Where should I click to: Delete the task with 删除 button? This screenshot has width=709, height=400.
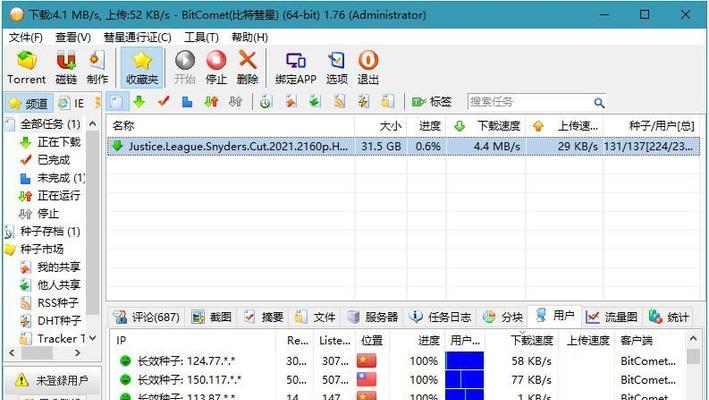tap(247, 68)
